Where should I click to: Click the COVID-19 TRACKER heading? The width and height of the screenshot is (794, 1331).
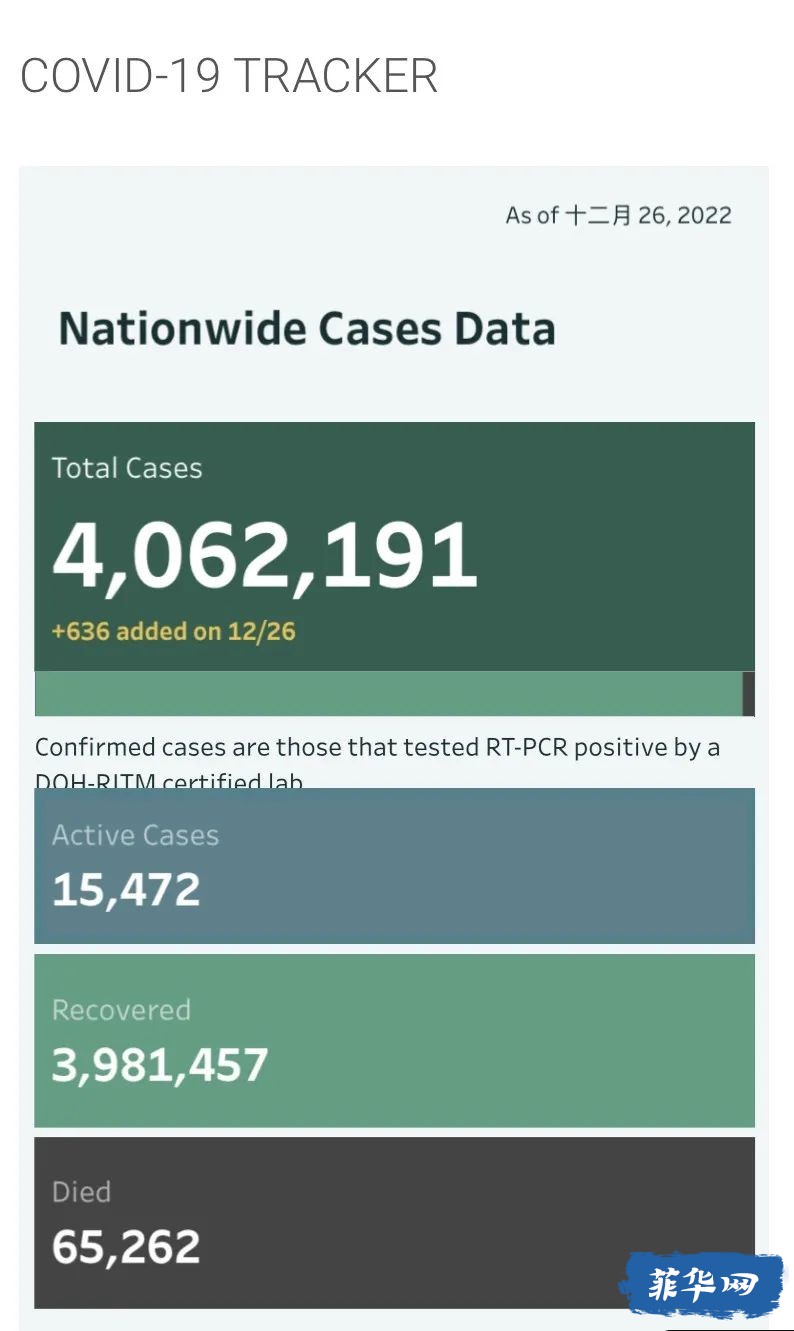(x=229, y=76)
